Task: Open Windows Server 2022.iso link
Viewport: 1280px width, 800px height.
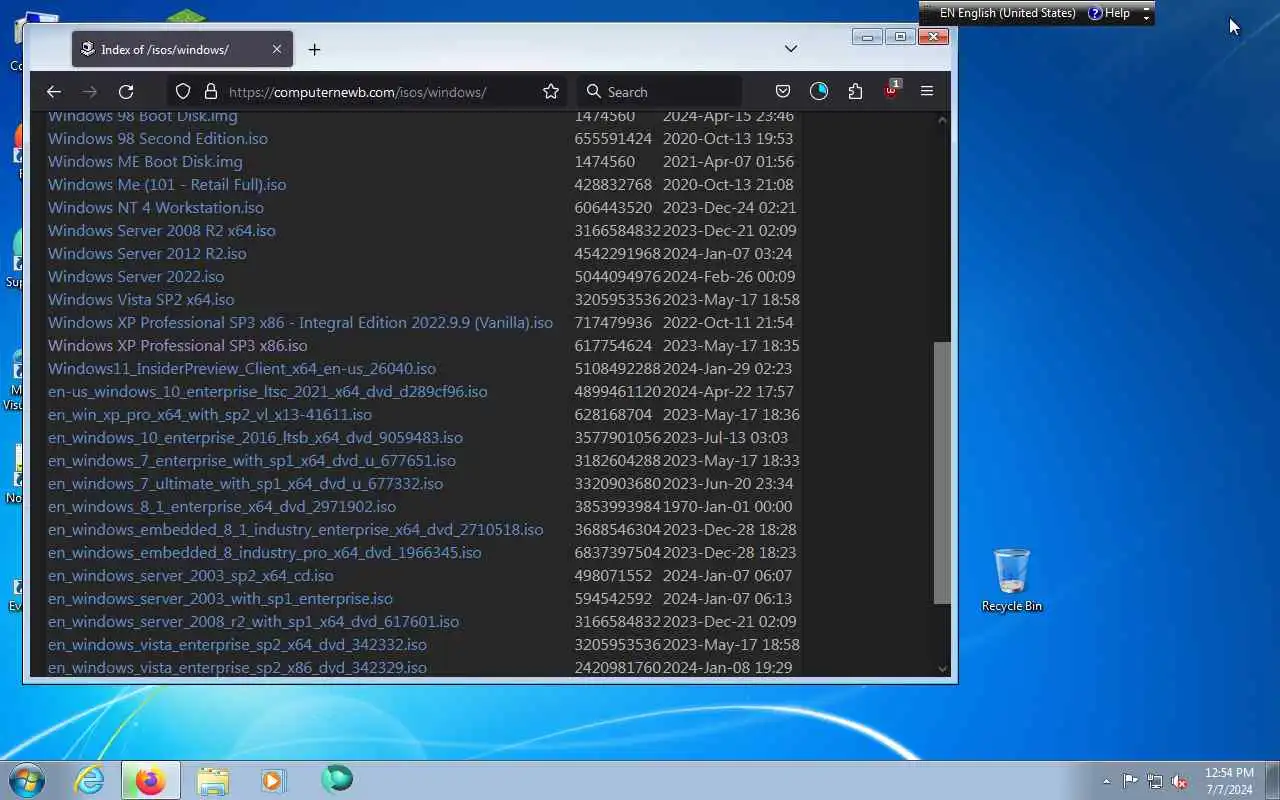Action: (136, 277)
